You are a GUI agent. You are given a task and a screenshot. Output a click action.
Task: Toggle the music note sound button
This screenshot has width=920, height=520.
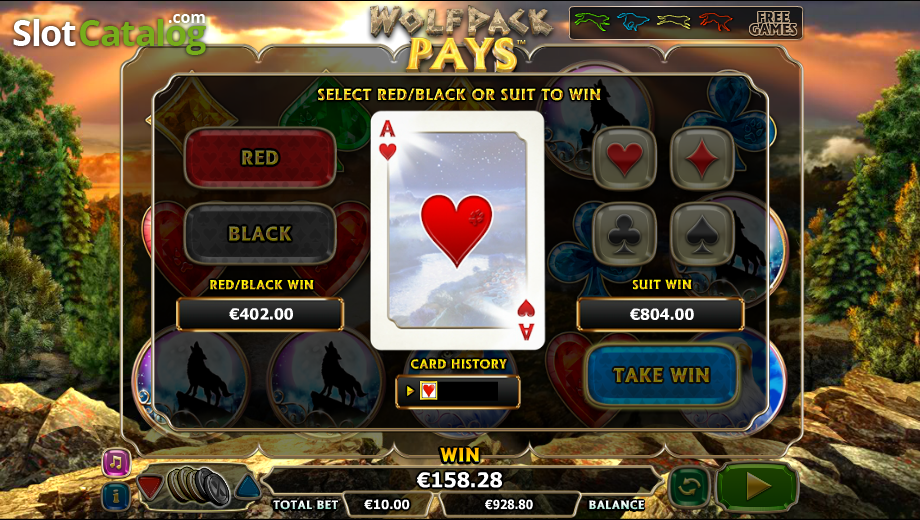click(116, 462)
